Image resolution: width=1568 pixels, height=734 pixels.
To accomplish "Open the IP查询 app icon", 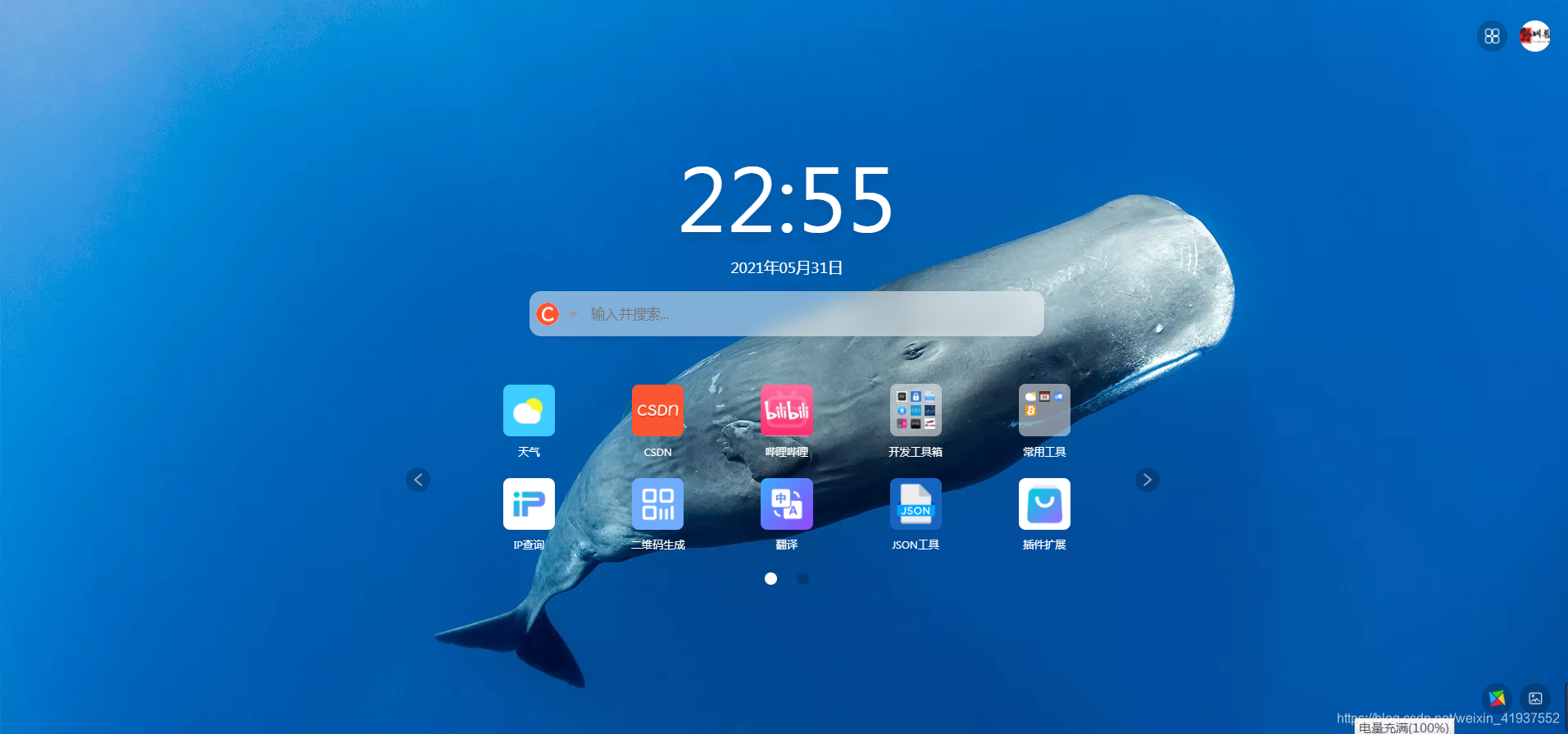I will point(529,504).
